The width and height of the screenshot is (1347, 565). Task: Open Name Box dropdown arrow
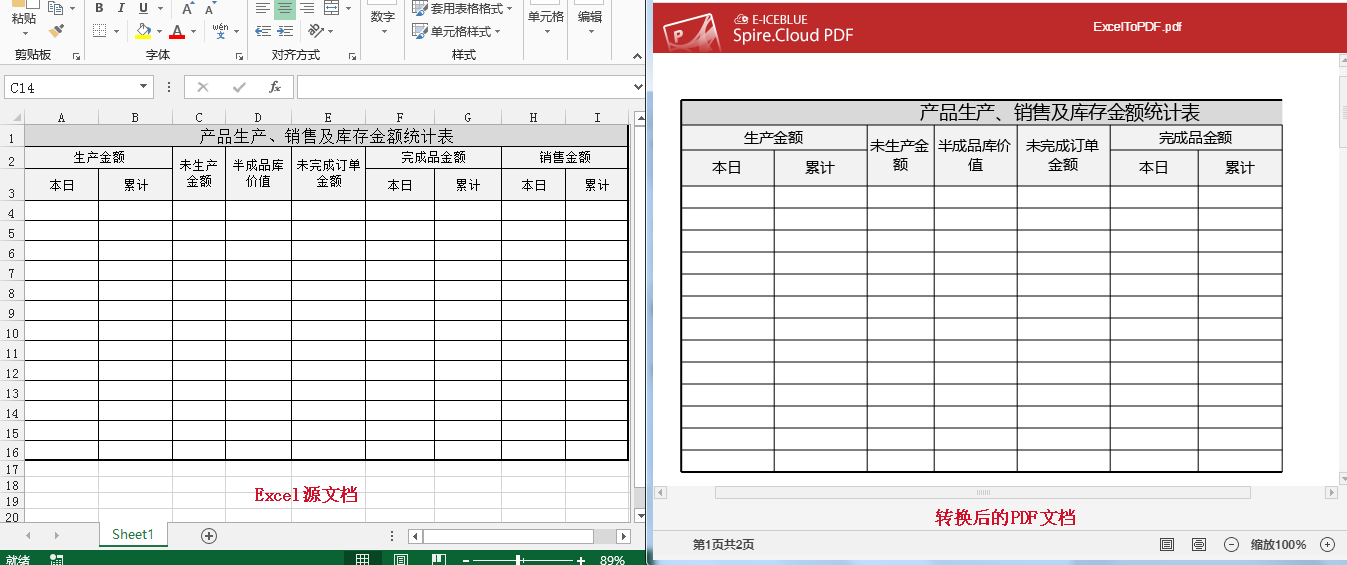coord(144,88)
